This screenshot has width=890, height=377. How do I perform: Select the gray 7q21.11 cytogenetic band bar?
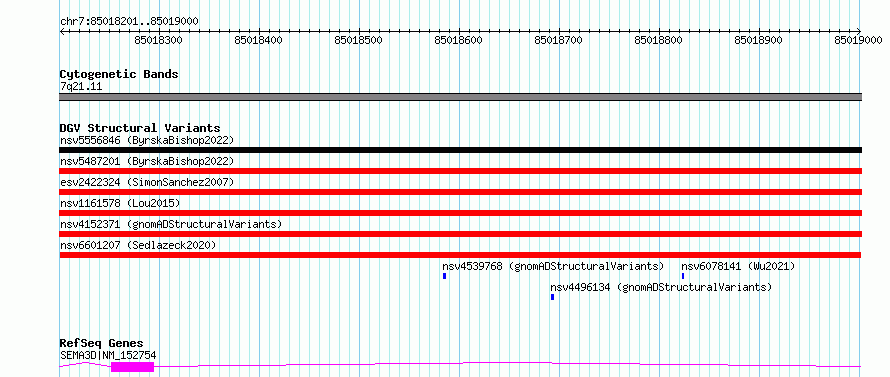click(x=460, y=97)
